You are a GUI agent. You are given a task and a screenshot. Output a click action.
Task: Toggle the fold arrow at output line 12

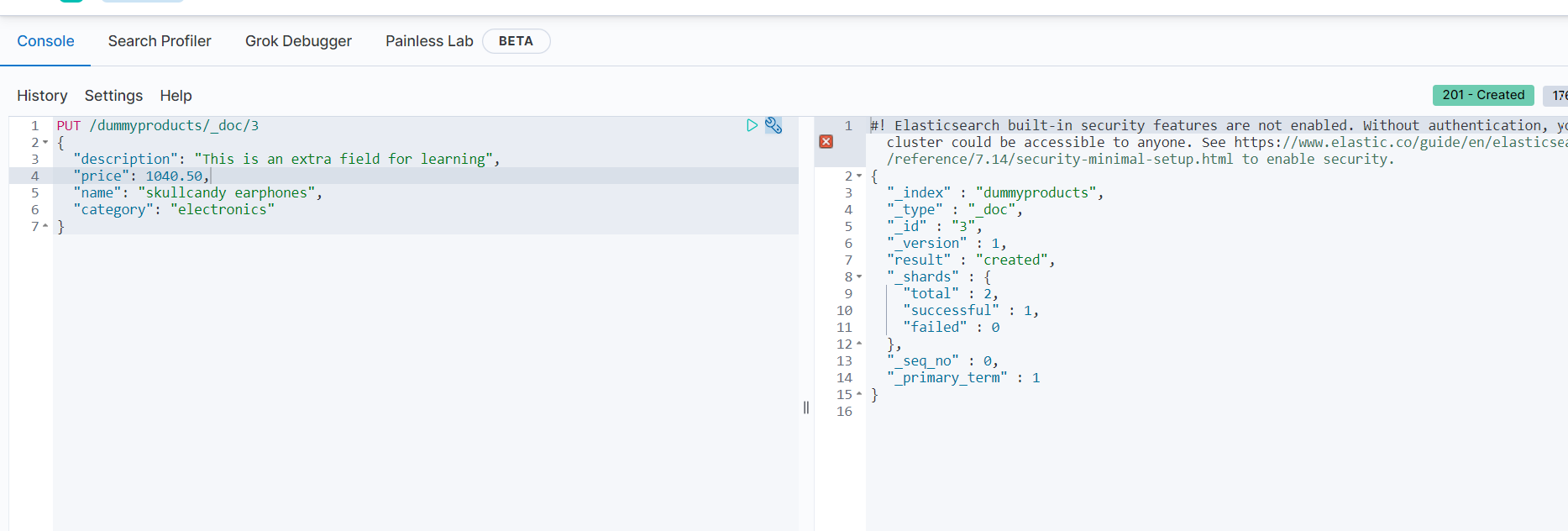click(859, 344)
